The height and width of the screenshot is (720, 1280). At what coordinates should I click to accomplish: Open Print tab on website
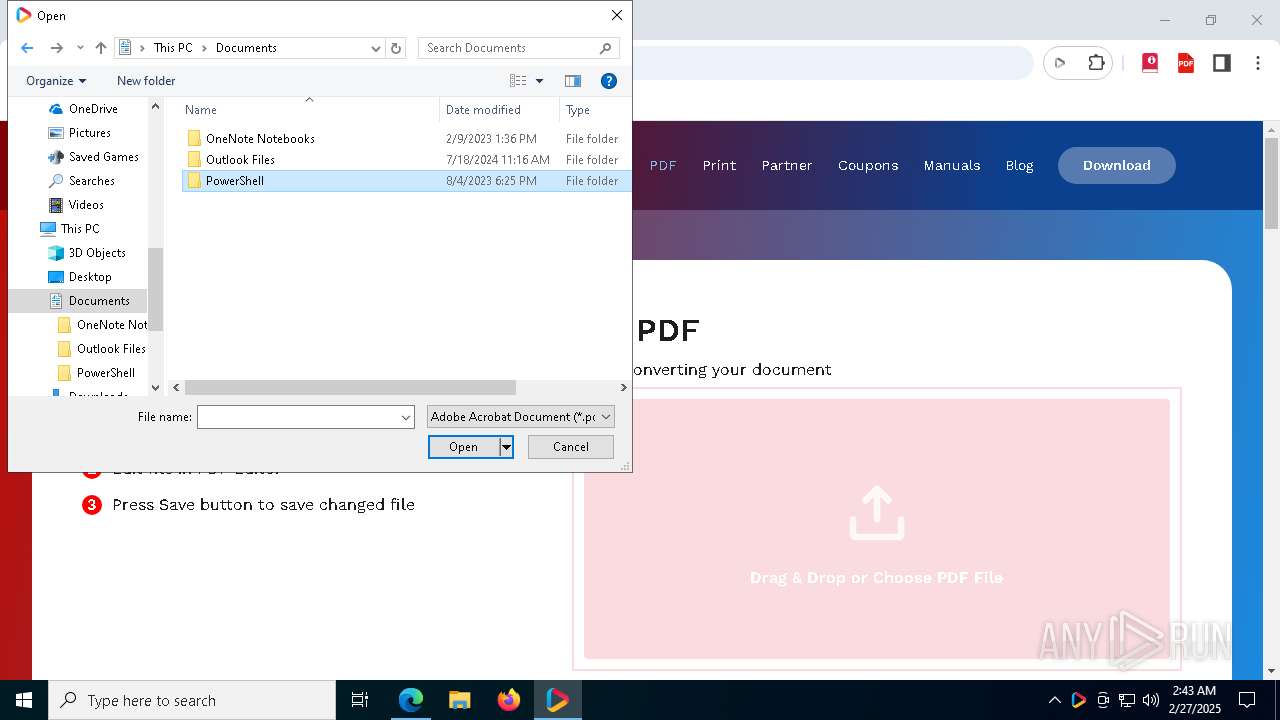tap(719, 165)
